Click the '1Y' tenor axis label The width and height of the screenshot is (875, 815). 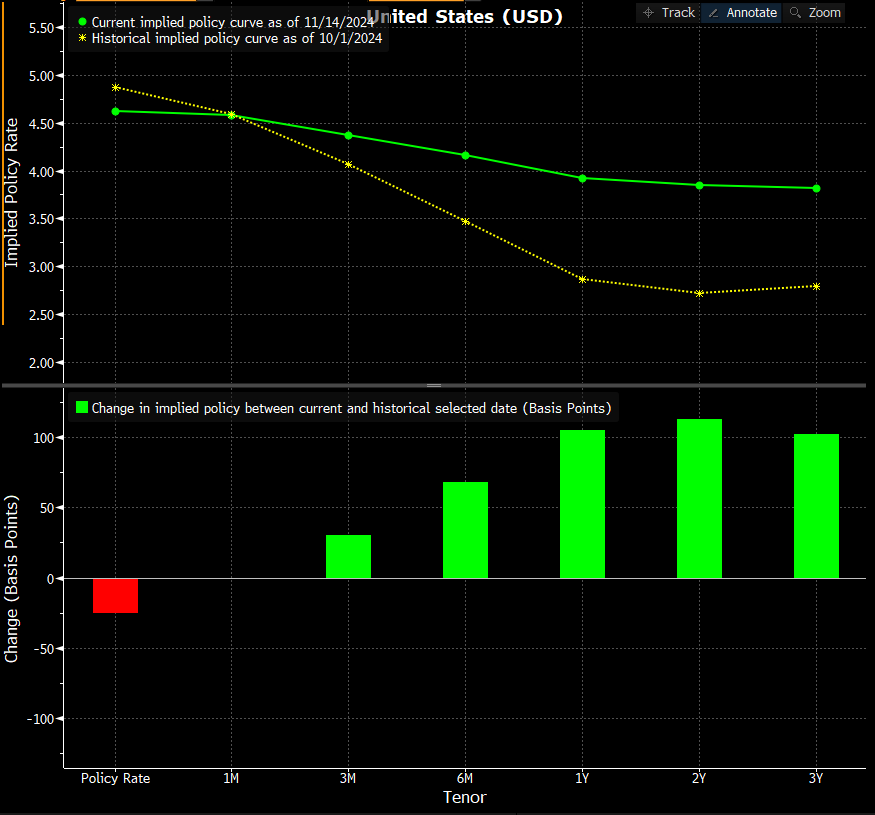582,778
